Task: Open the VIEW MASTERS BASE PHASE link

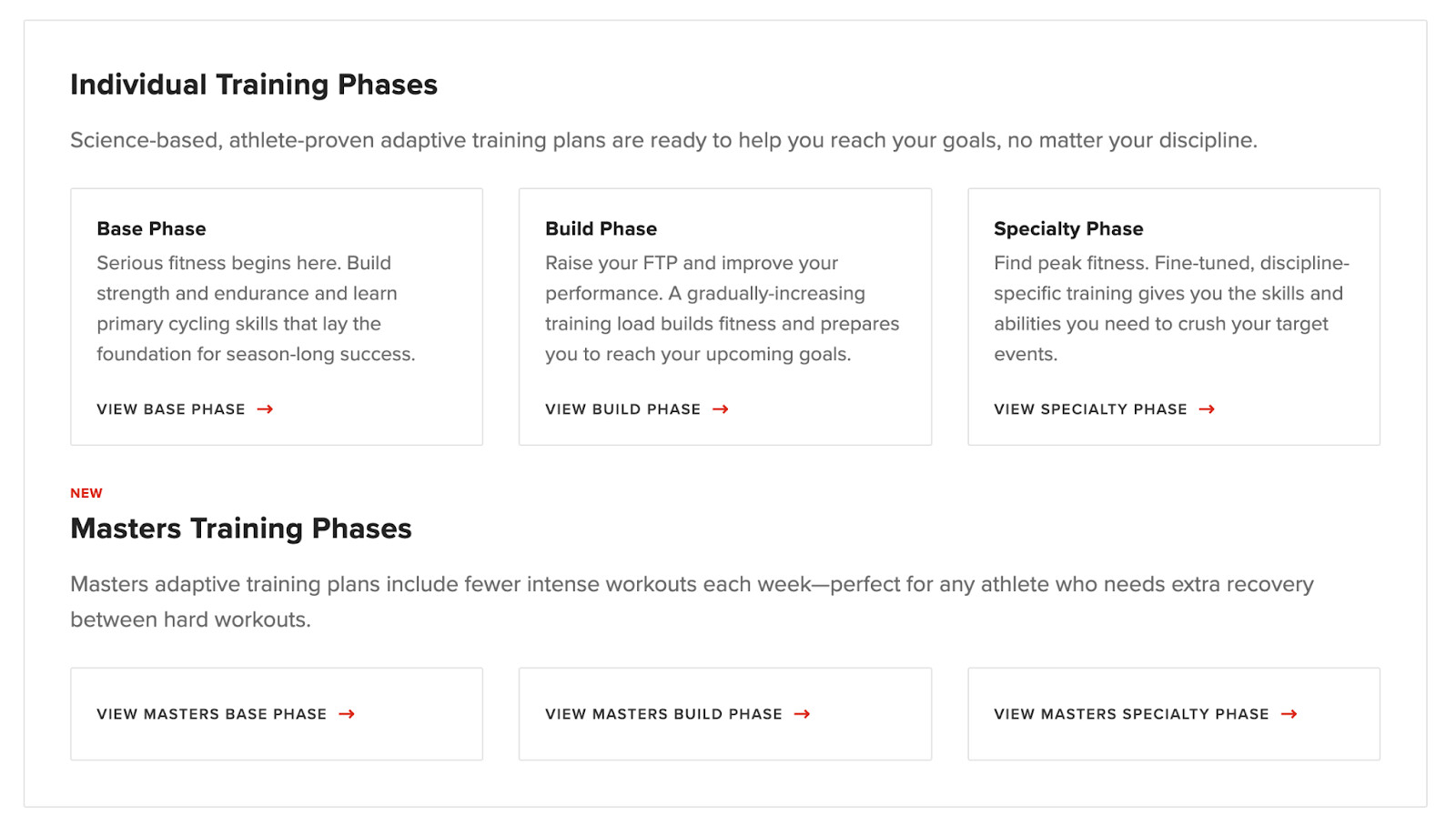Action: [211, 714]
